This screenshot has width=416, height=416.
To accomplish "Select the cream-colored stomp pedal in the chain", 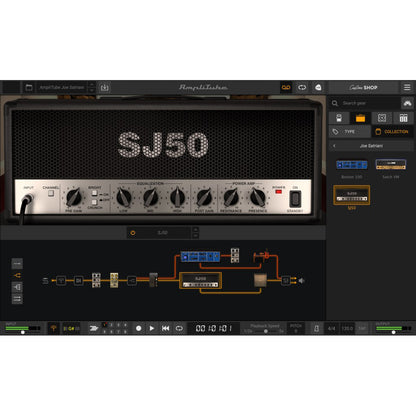I will tap(114, 280).
